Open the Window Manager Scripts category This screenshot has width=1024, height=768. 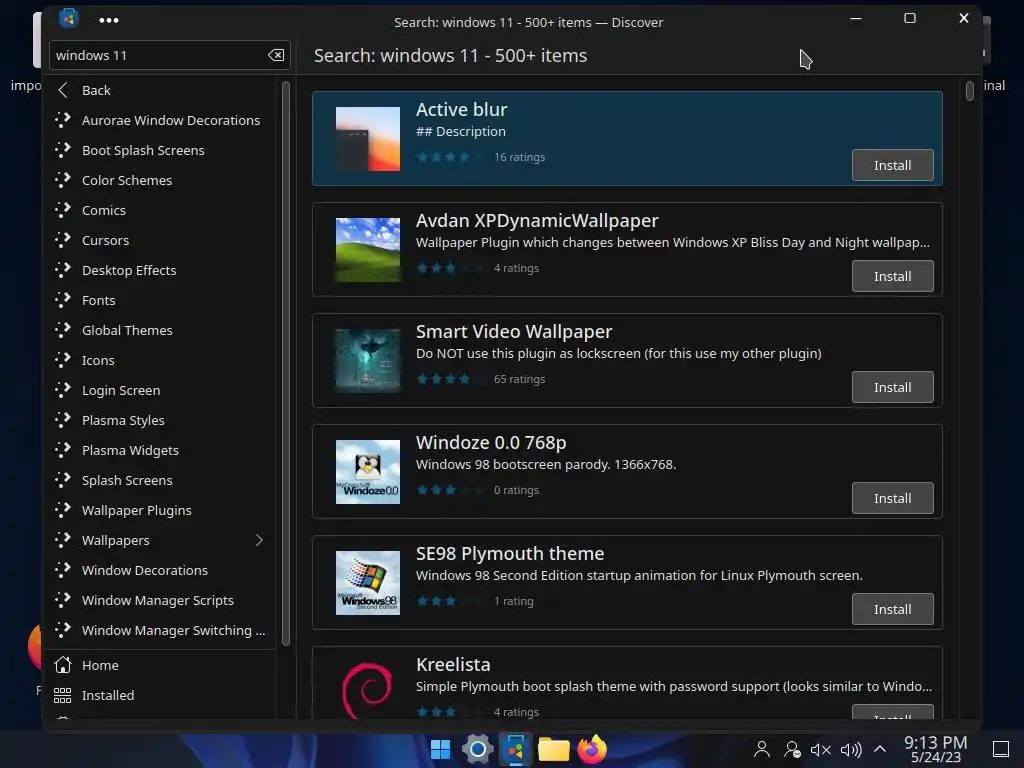161,601
